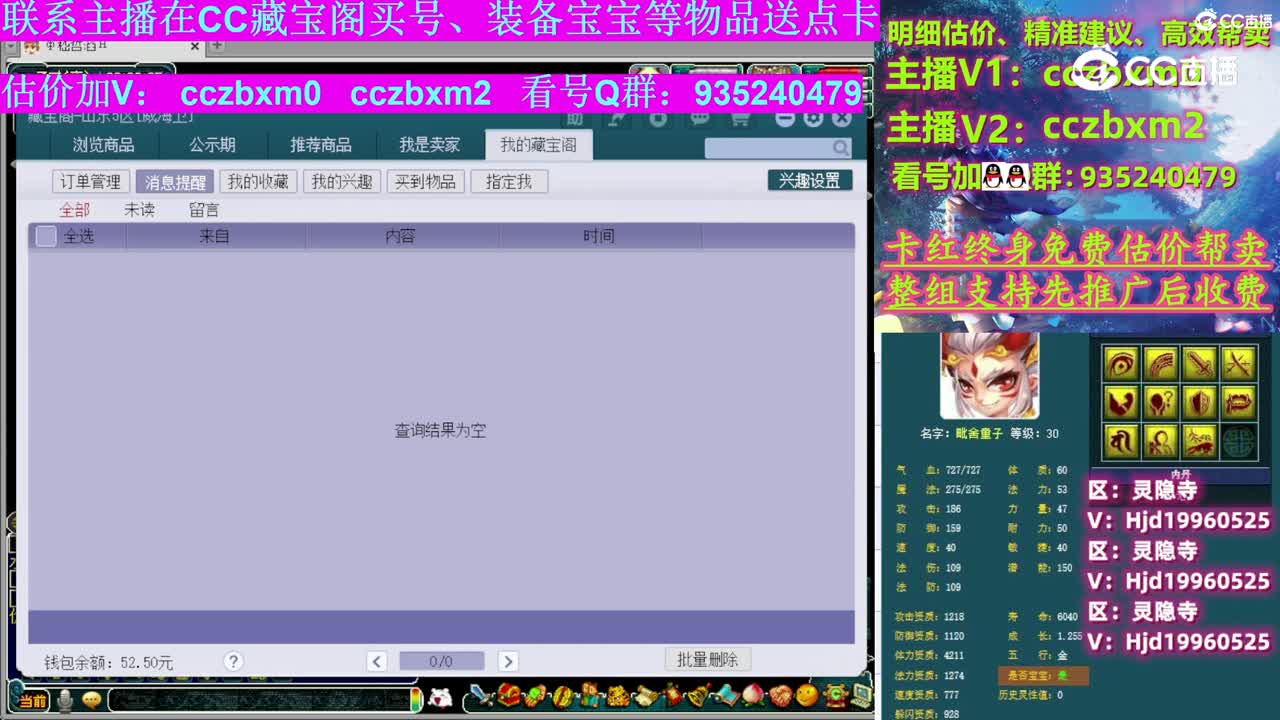Click the smiley face icon in bottom bar
The height and width of the screenshot is (720, 1280).
point(807,695)
